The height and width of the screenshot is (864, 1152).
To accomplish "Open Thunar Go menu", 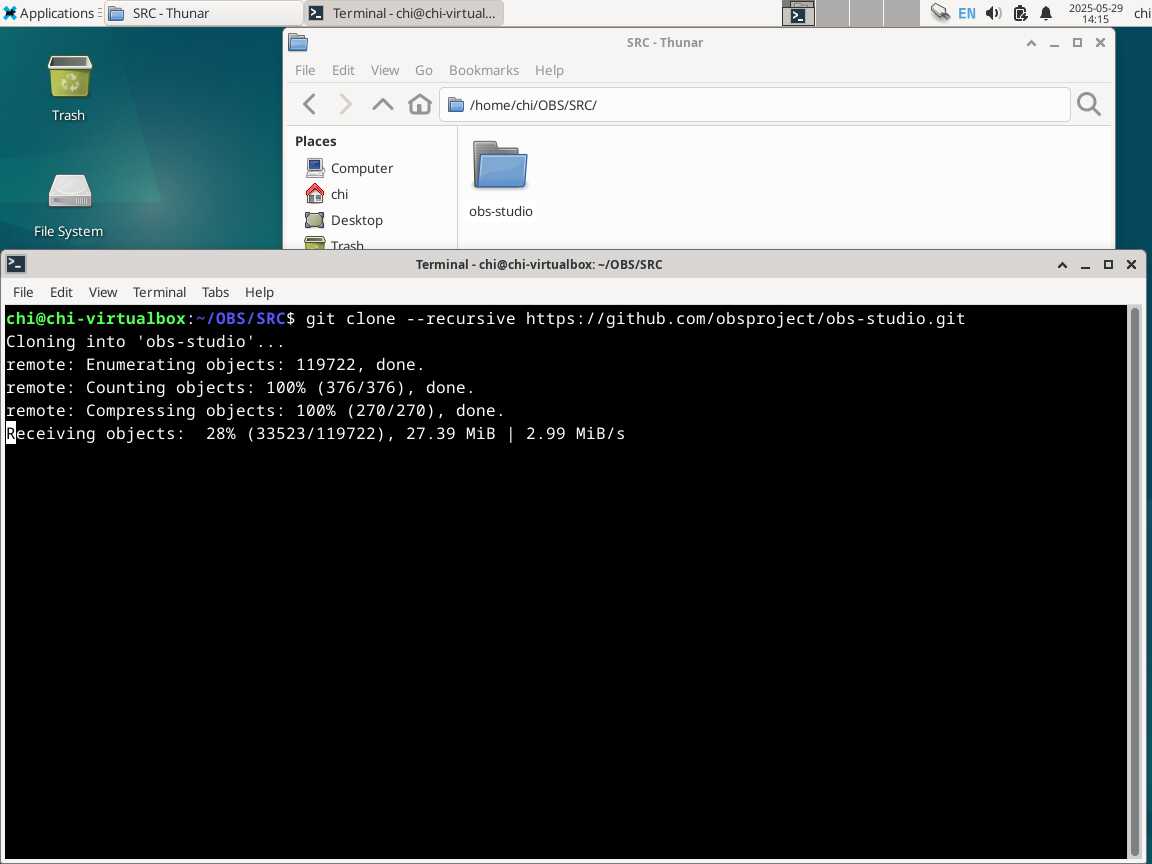I will point(424,70).
